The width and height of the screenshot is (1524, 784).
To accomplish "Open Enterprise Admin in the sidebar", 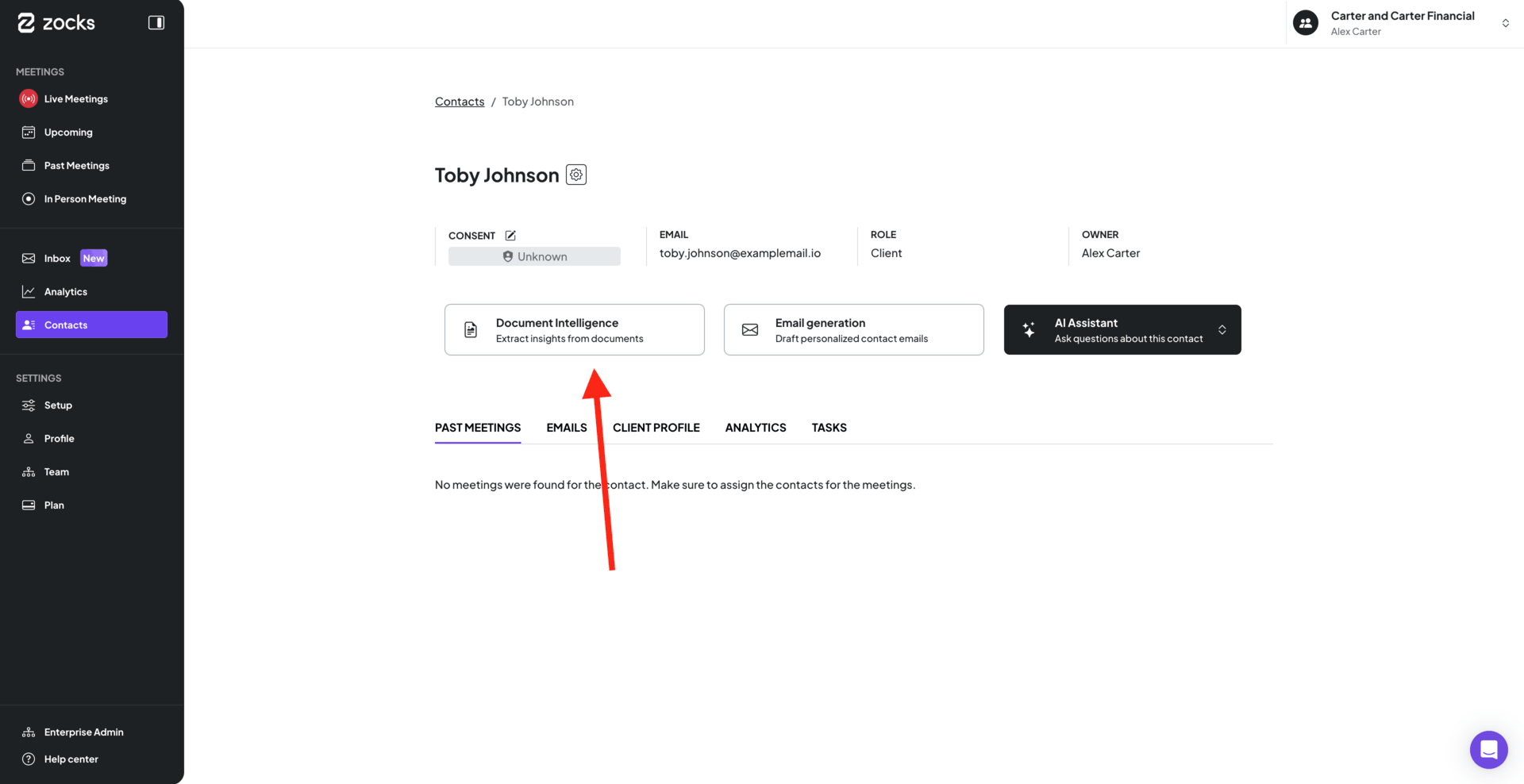I will (x=83, y=732).
